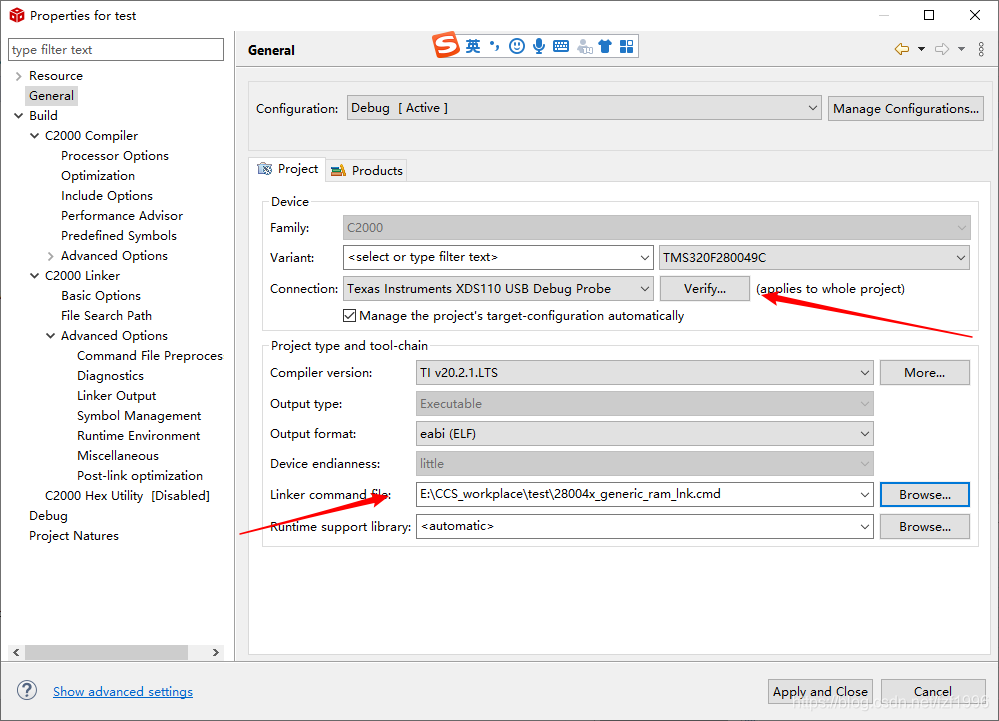This screenshot has height=721, width=999.
Task: Click the tree scroll right arrow
Action: 215,652
